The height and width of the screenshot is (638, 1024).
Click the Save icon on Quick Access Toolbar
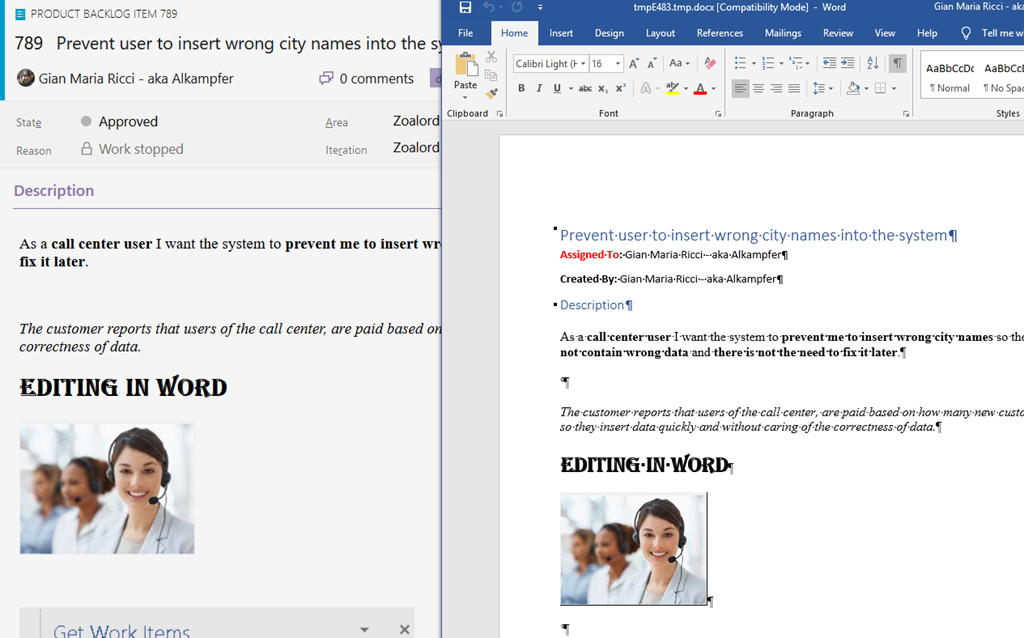coord(464,7)
